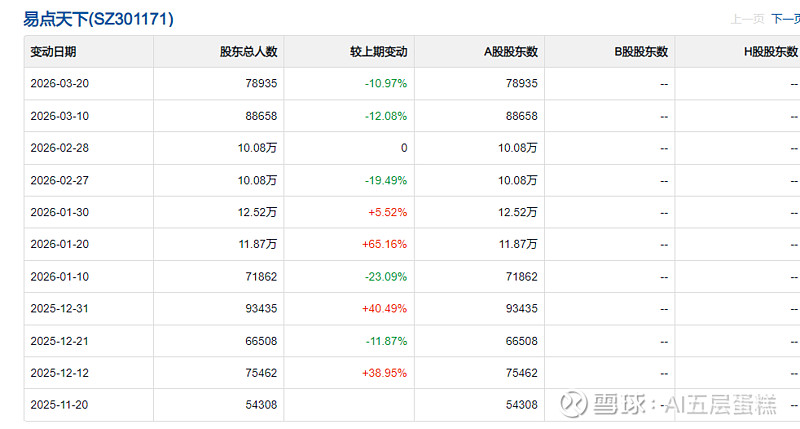This screenshot has height=429, width=800.
Task: Select the H股股东数 column header
Action: pos(771,52)
